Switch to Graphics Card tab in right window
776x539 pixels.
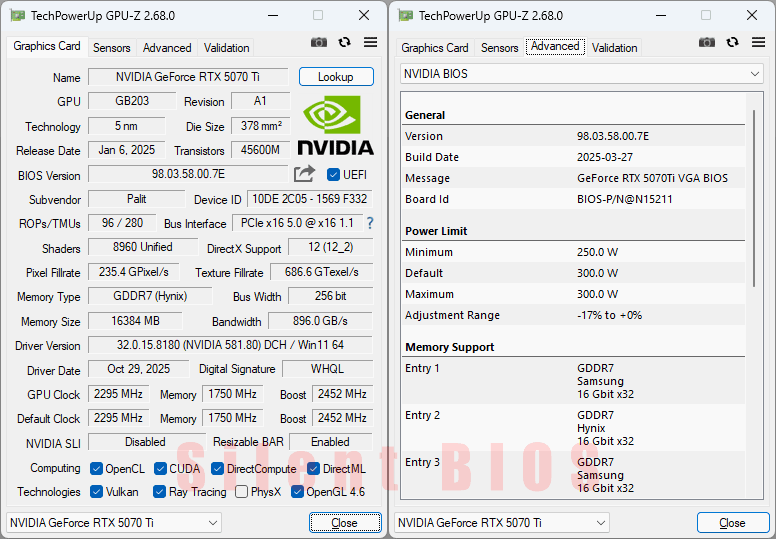tap(435, 48)
